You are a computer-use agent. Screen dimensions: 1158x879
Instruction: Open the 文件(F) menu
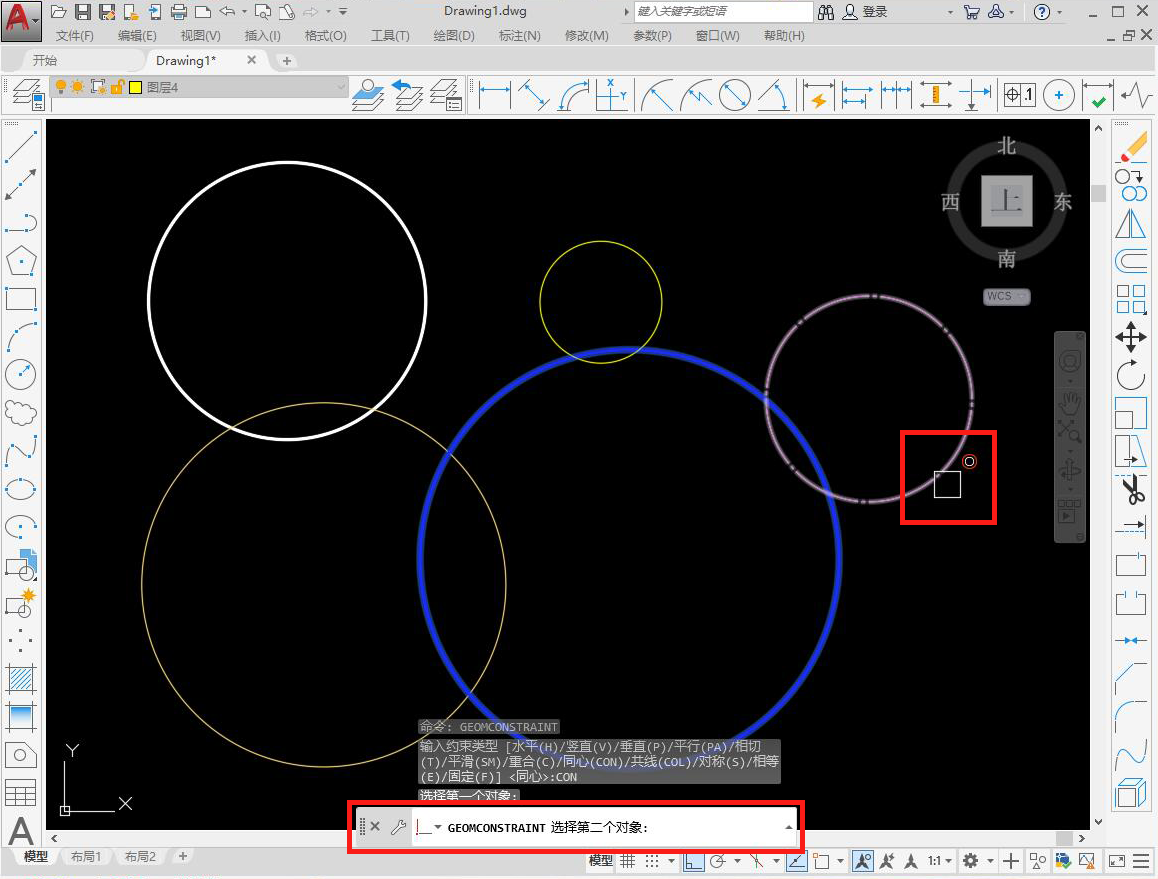[x=75, y=35]
